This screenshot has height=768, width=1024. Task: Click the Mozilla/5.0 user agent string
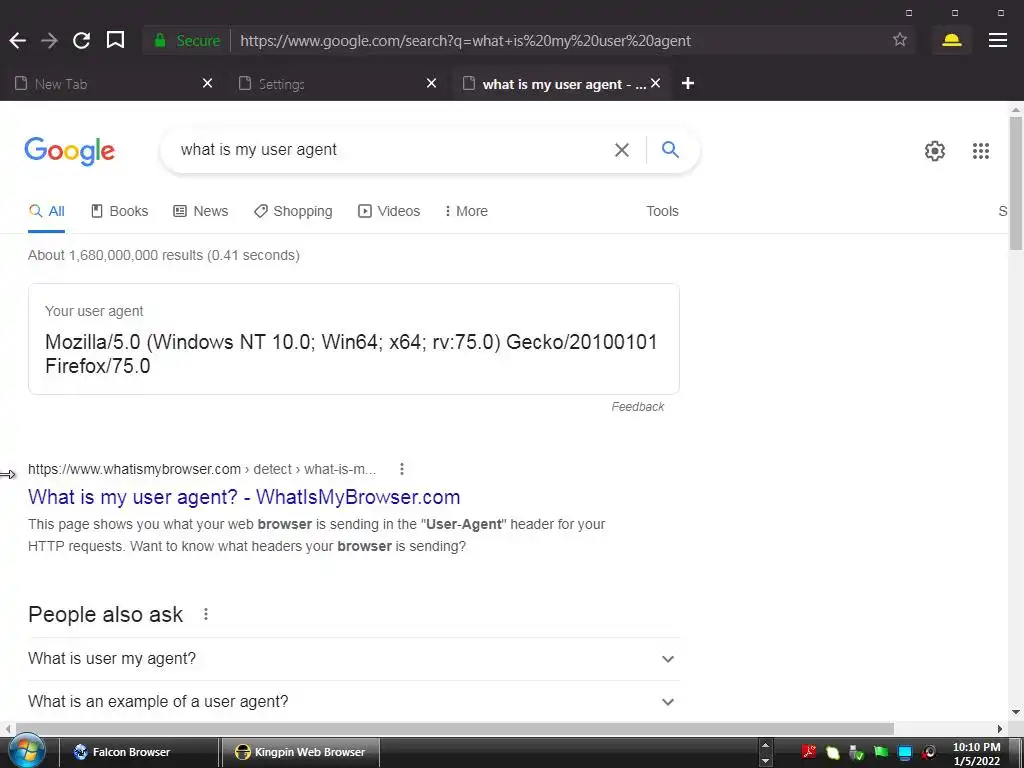[x=351, y=353]
